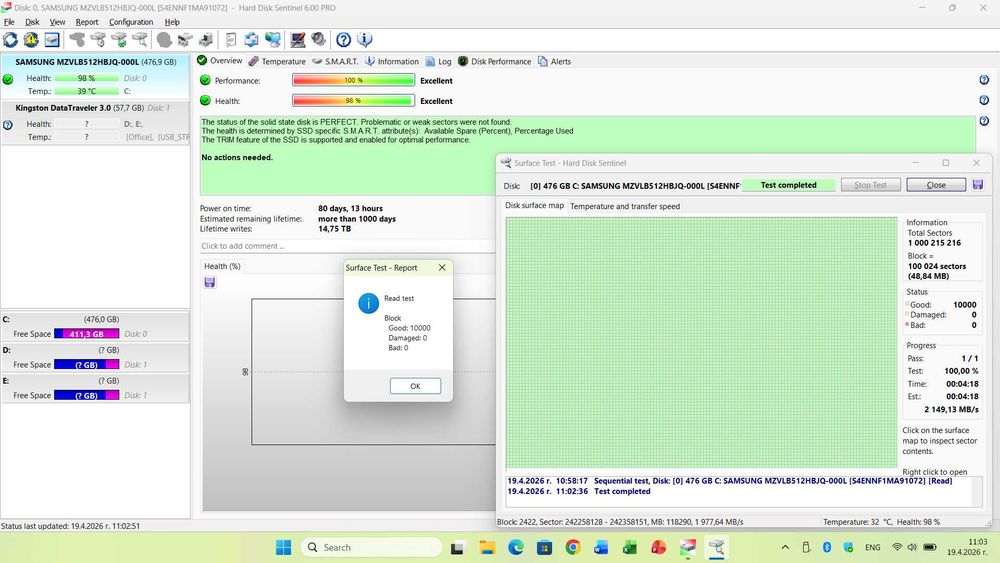This screenshot has height=563, width=1000.
Task: Select the Disk surface map tab
Action: pyautogui.click(x=534, y=205)
